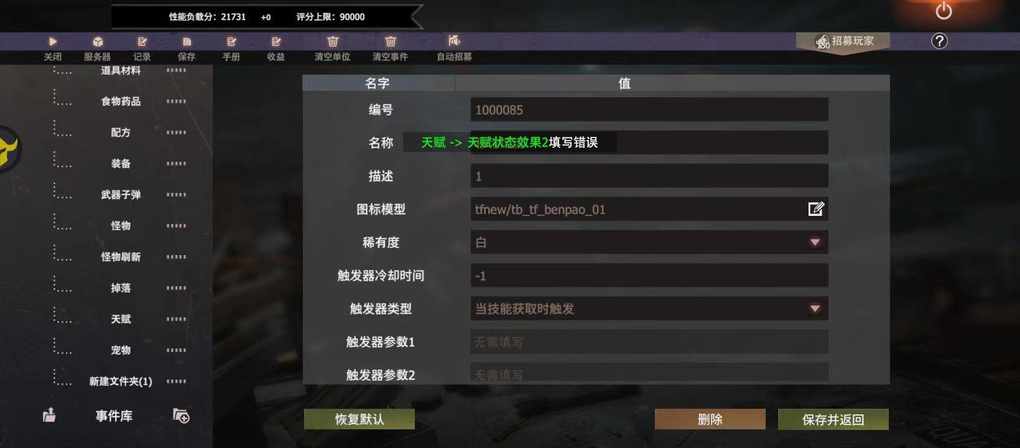
Task: Click the 保存并返回 button
Action: coord(833,419)
